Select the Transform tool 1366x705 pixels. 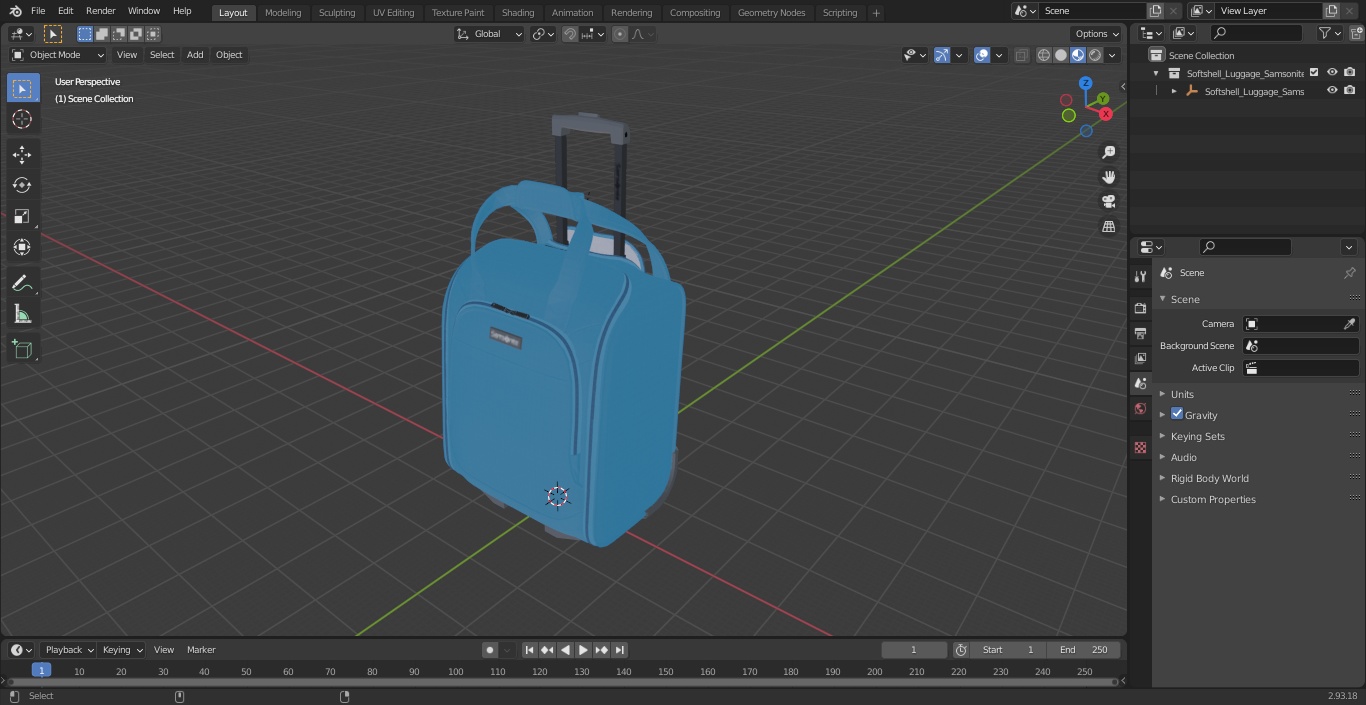(x=22, y=247)
